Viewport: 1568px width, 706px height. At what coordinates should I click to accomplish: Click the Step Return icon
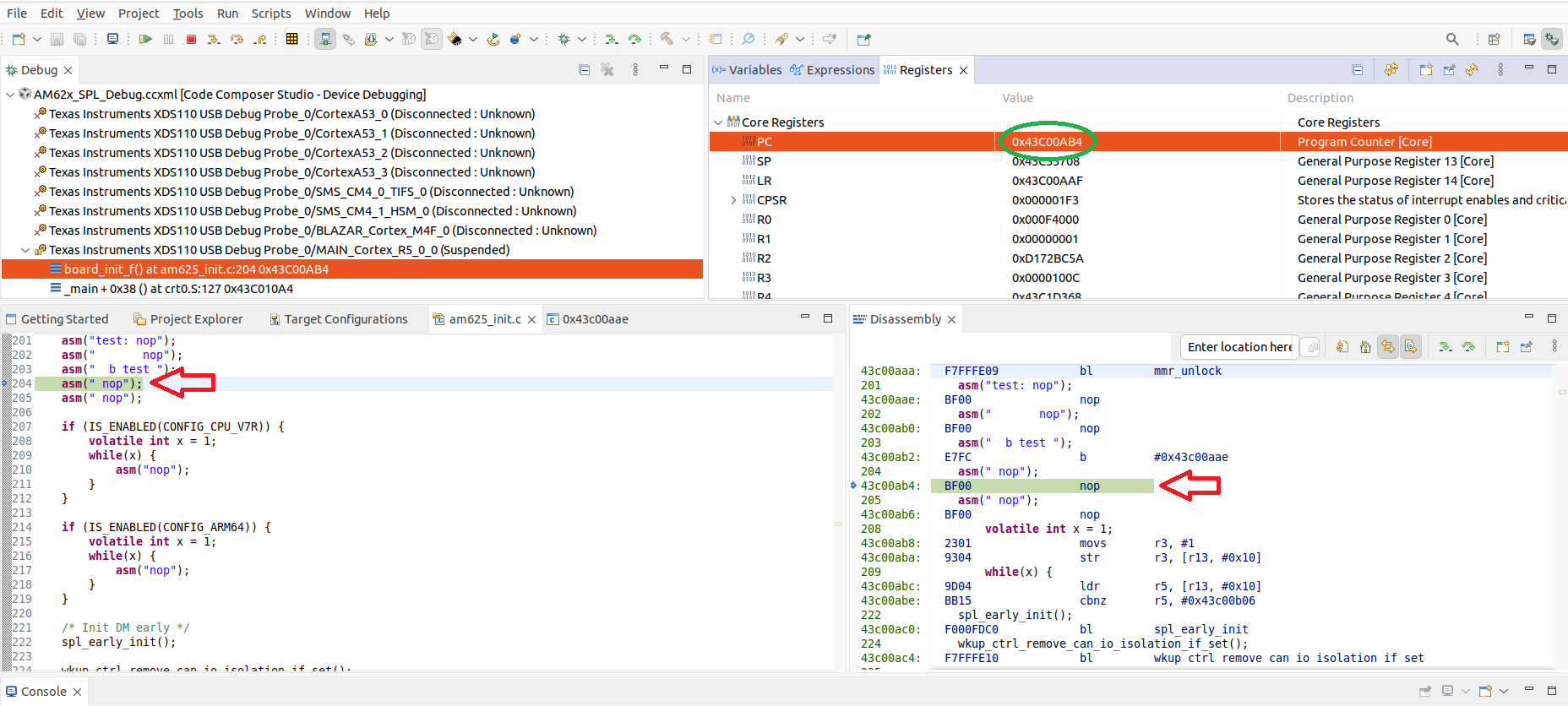(x=260, y=39)
